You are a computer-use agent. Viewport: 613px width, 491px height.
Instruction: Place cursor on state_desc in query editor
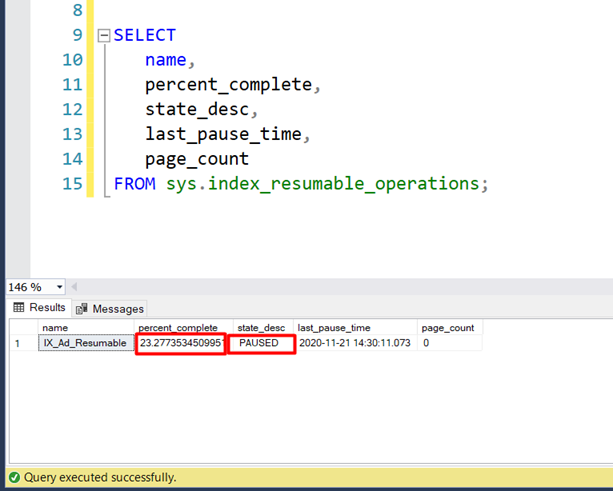[197, 109]
